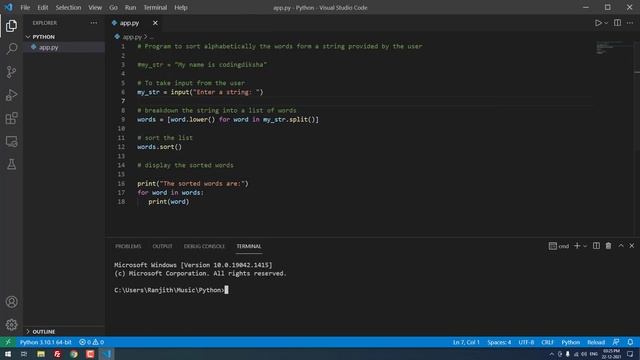
Task: Run the Python file with play icon
Action: click(x=598, y=23)
